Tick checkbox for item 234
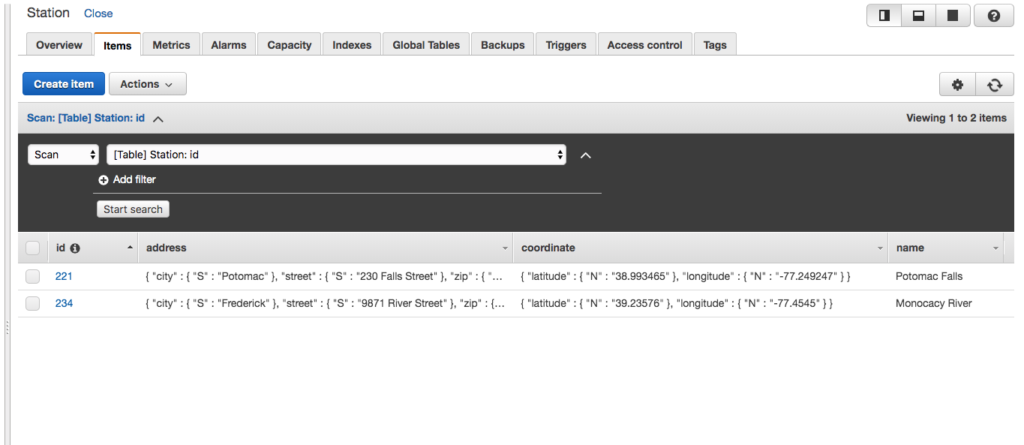Image resolution: width=1024 pixels, height=445 pixels. pos(33,303)
